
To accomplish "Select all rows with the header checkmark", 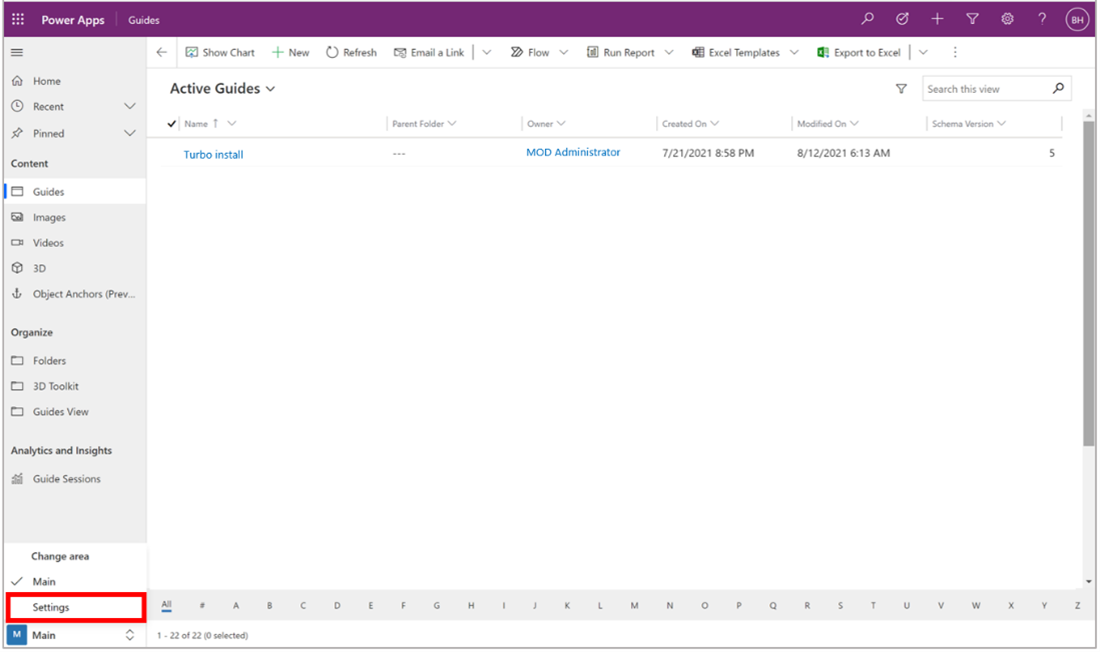I will tap(170, 123).
